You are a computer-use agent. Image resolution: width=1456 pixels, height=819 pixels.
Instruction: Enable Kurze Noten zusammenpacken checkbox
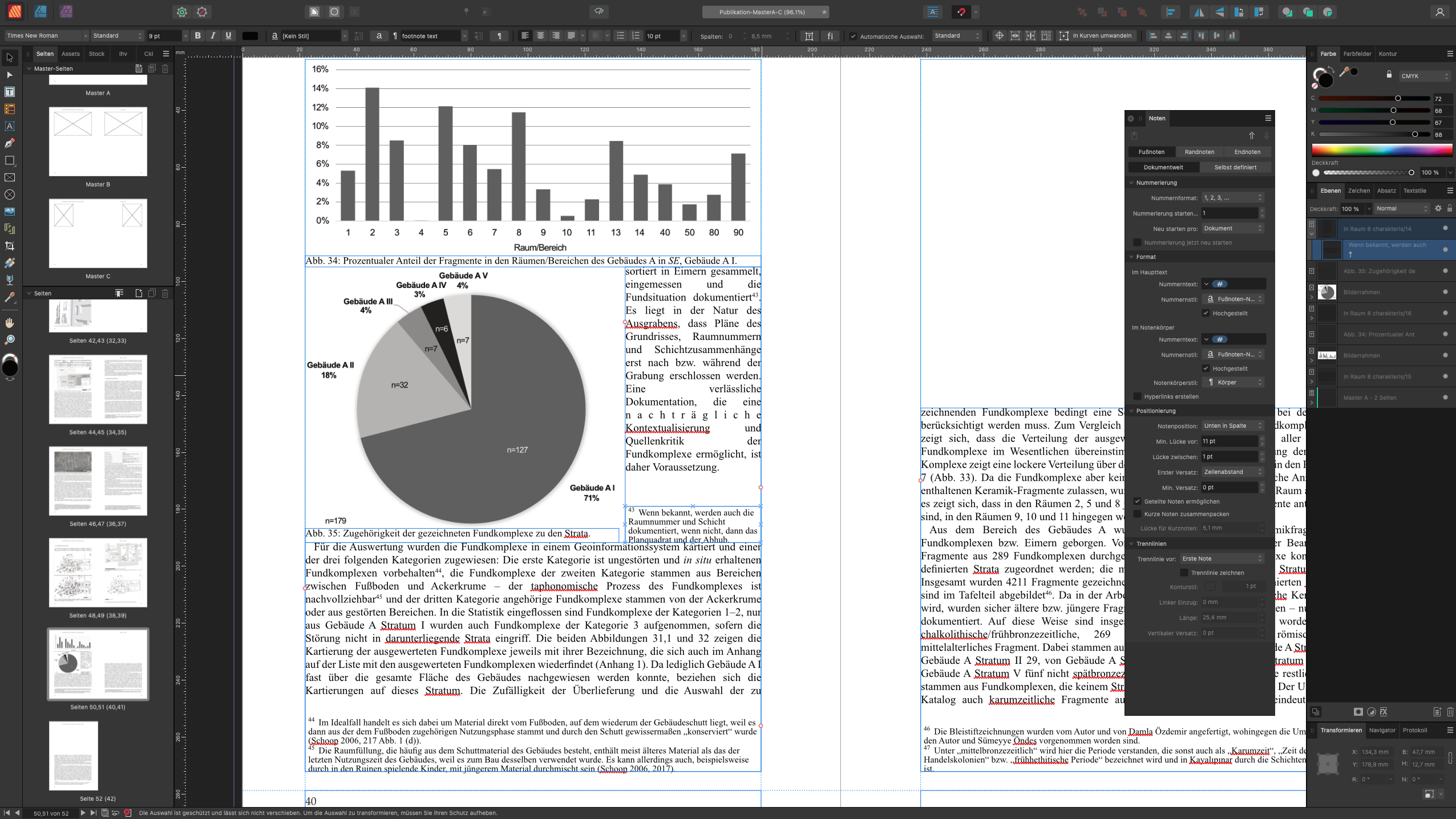click(1137, 514)
